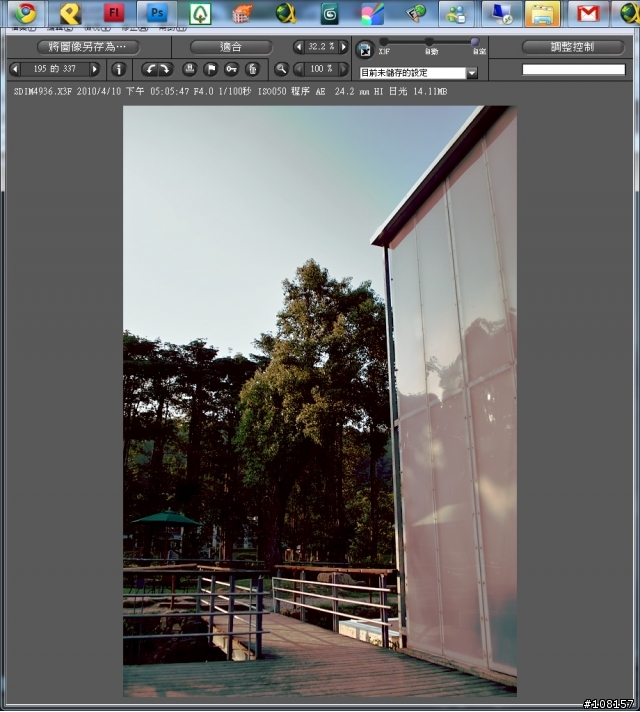
Task: Decrease the 100% loupe magnification
Action: (x=298, y=69)
